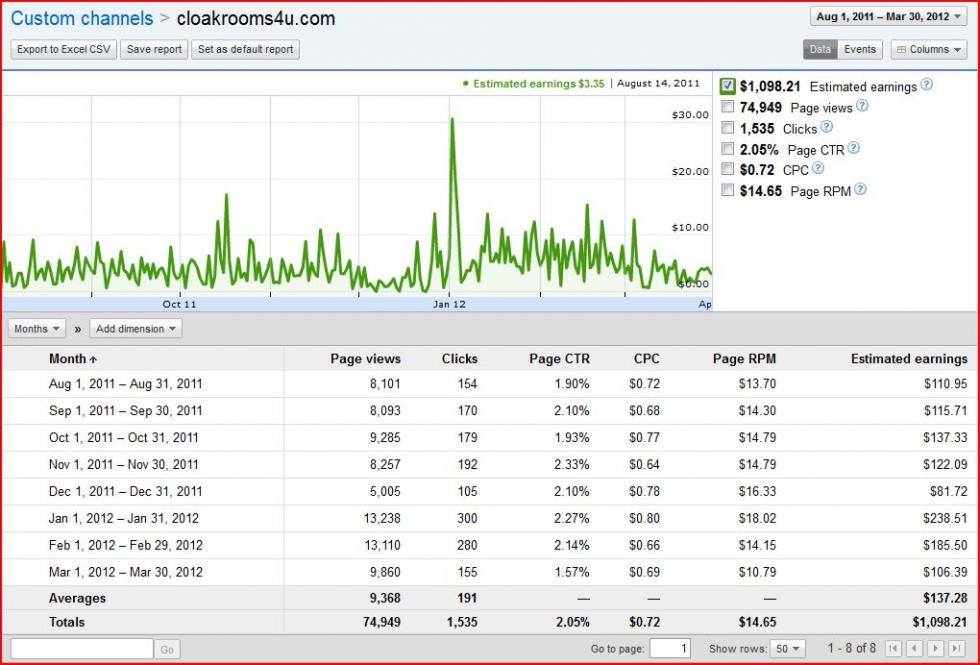The image size is (980, 665).
Task: Select the Dec 1, 2011 – Dec 31, 2011 row
Action: tap(490, 491)
